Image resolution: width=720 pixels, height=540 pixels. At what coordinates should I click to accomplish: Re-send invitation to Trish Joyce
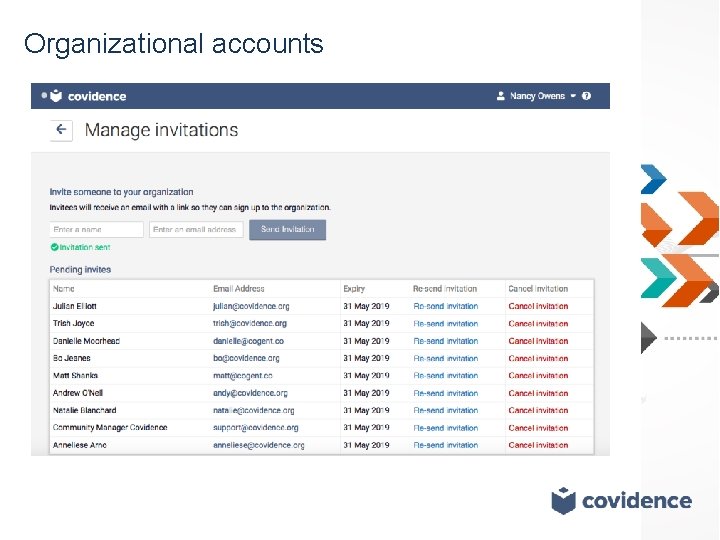446,324
